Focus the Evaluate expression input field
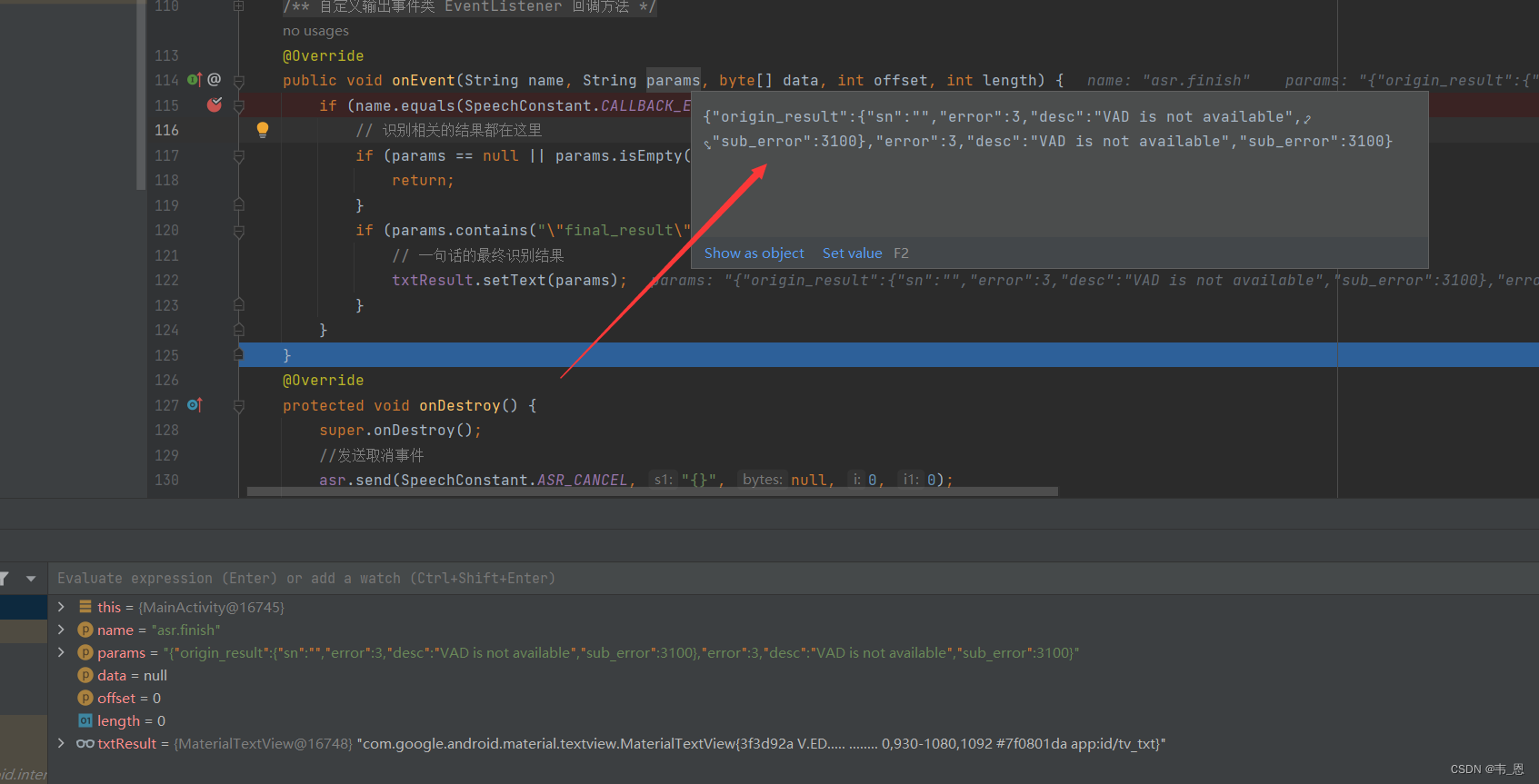The height and width of the screenshot is (784, 1539). 793,578
